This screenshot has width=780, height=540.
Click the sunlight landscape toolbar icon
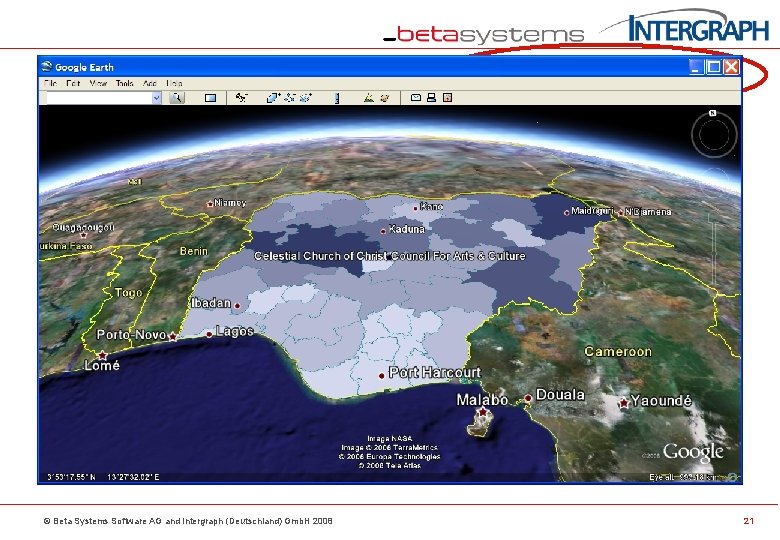pyautogui.click(x=369, y=97)
